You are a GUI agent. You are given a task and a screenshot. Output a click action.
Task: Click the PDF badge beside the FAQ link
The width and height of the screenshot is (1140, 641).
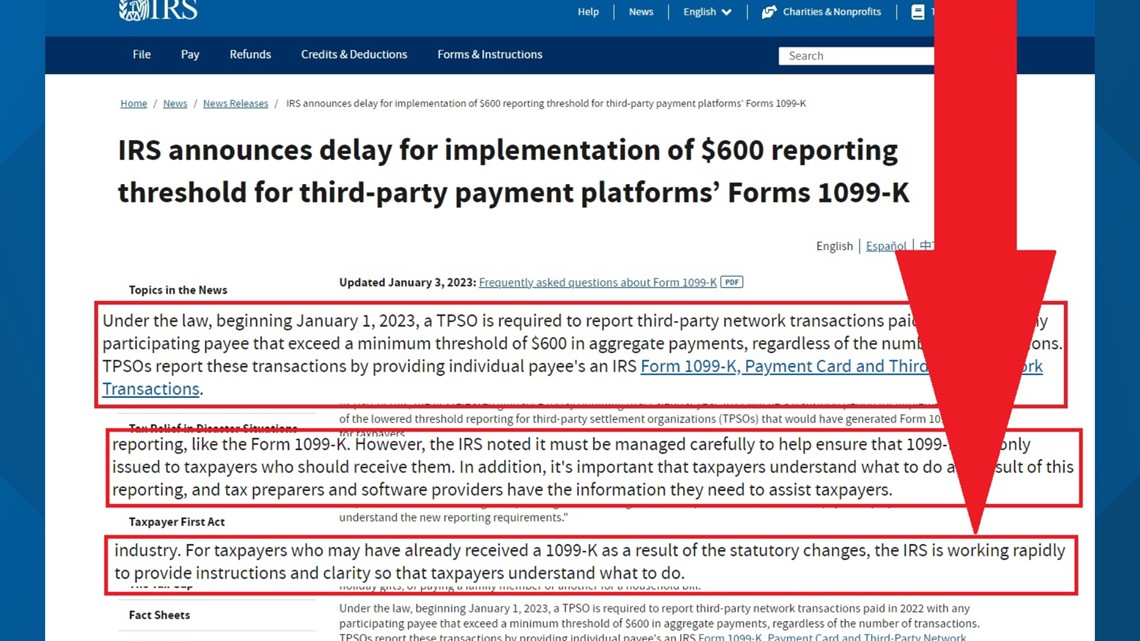click(x=731, y=282)
